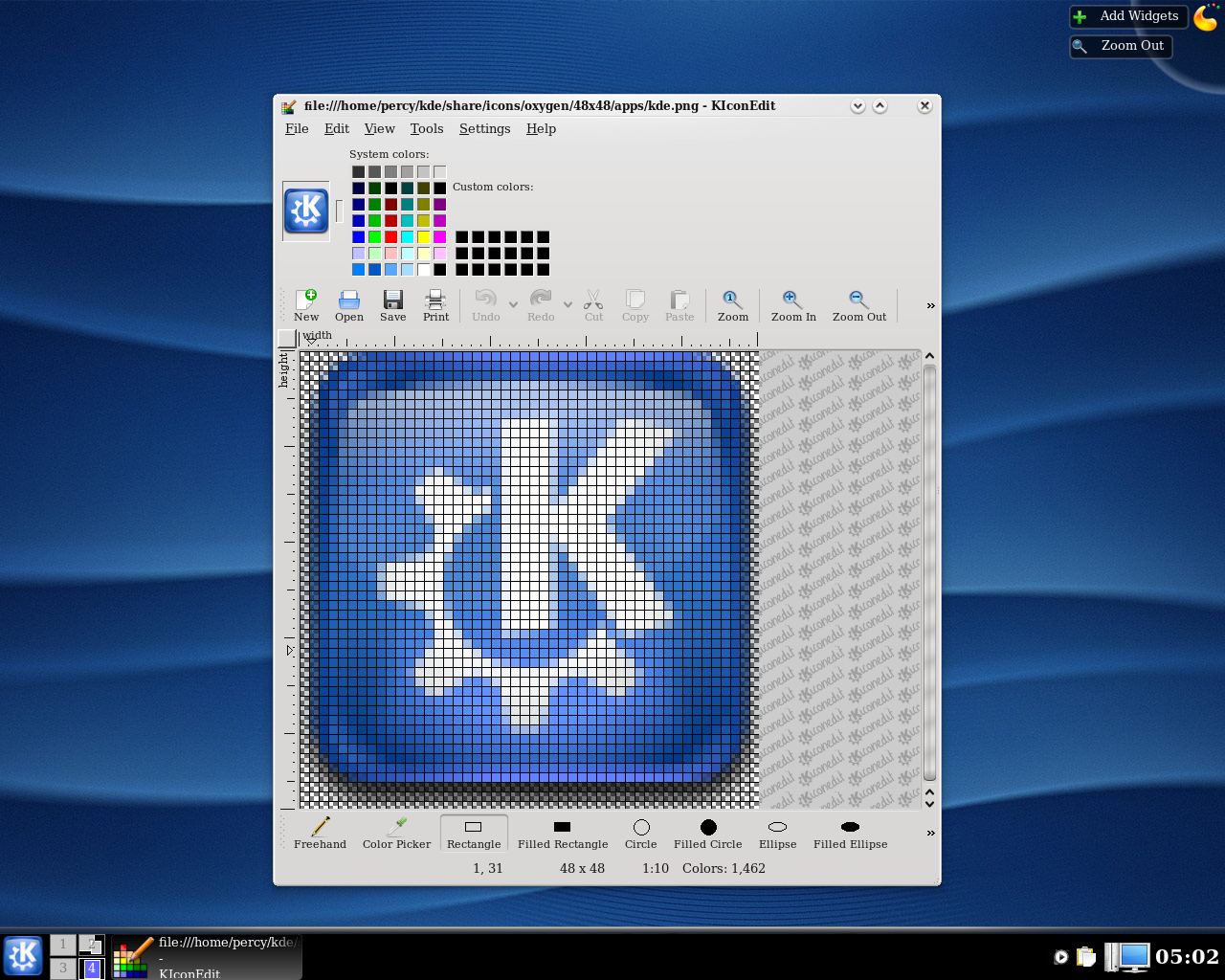
Task: Click the media player tray icon
Action: 1060,957
